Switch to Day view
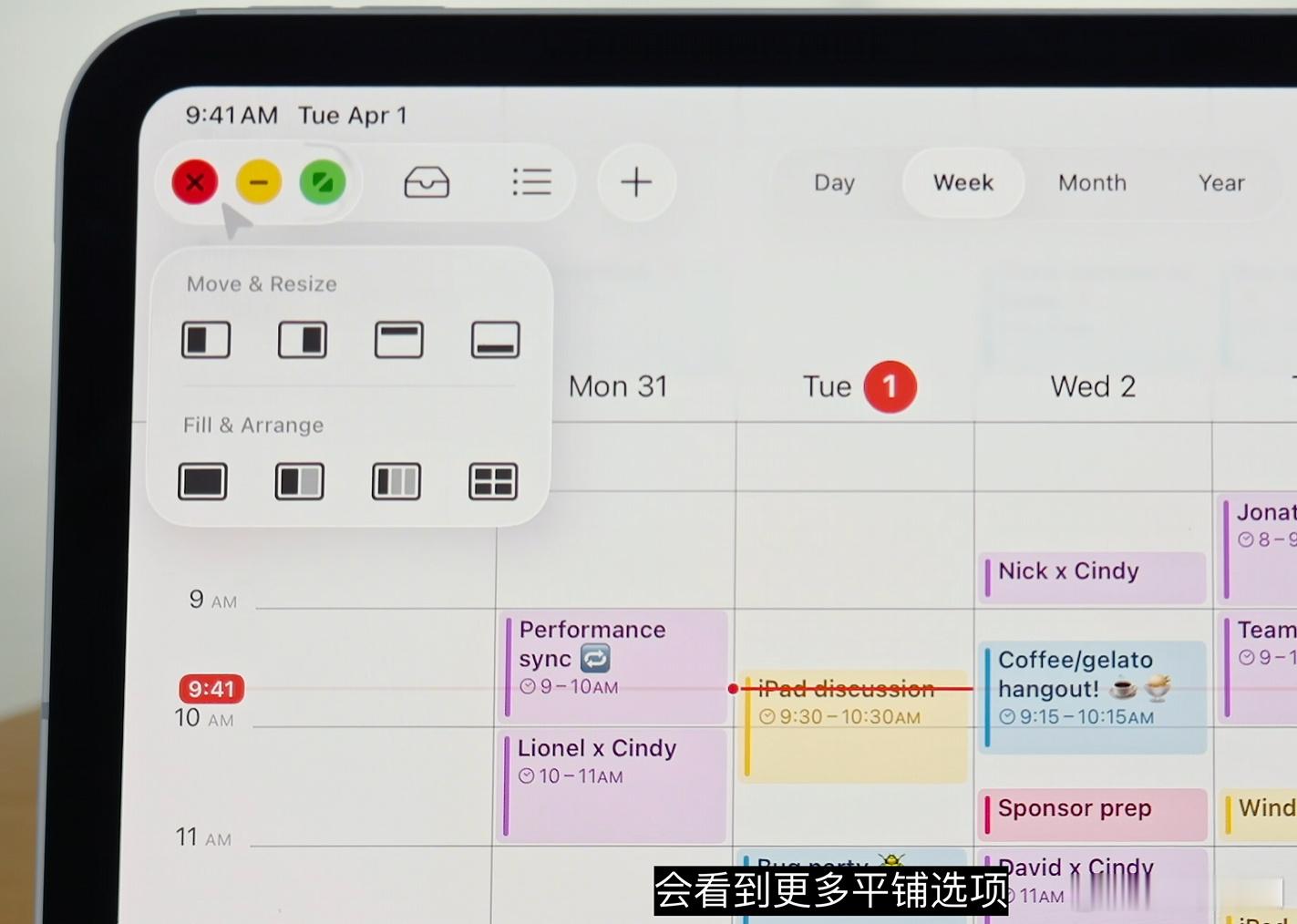 click(834, 183)
